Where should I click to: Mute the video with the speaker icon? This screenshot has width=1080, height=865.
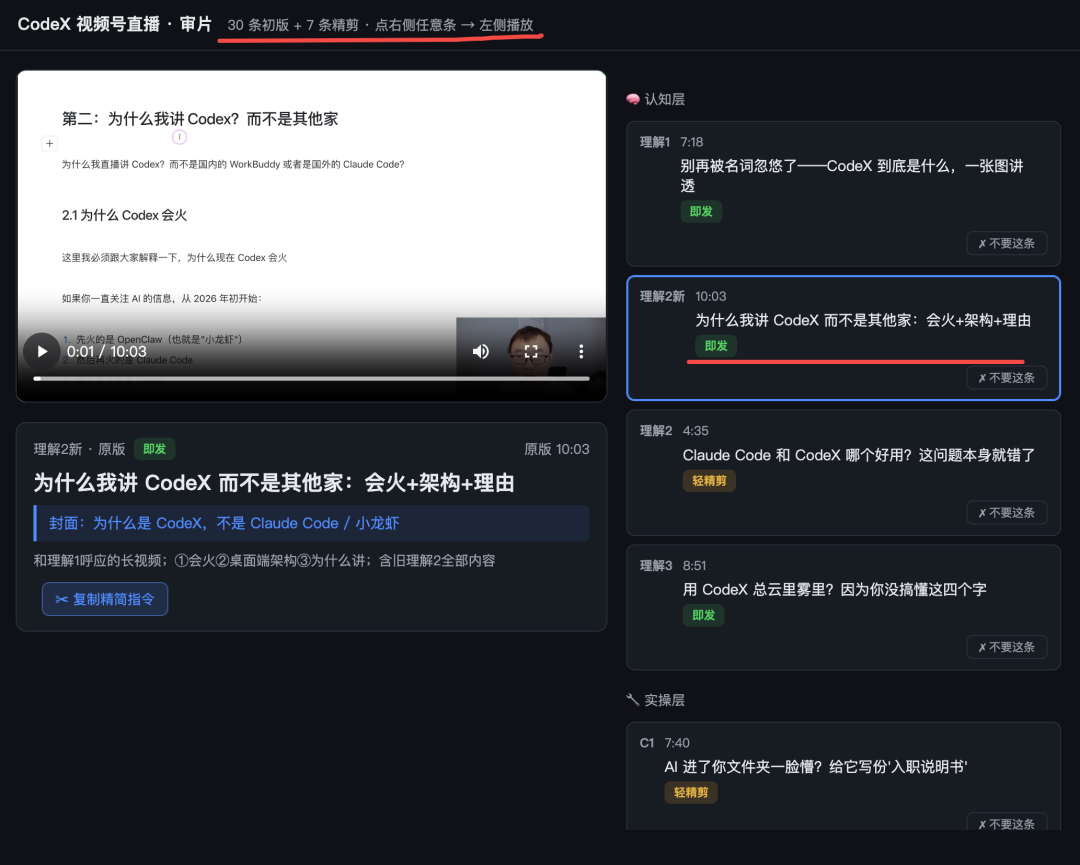pyautogui.click(x=481, y=351)
